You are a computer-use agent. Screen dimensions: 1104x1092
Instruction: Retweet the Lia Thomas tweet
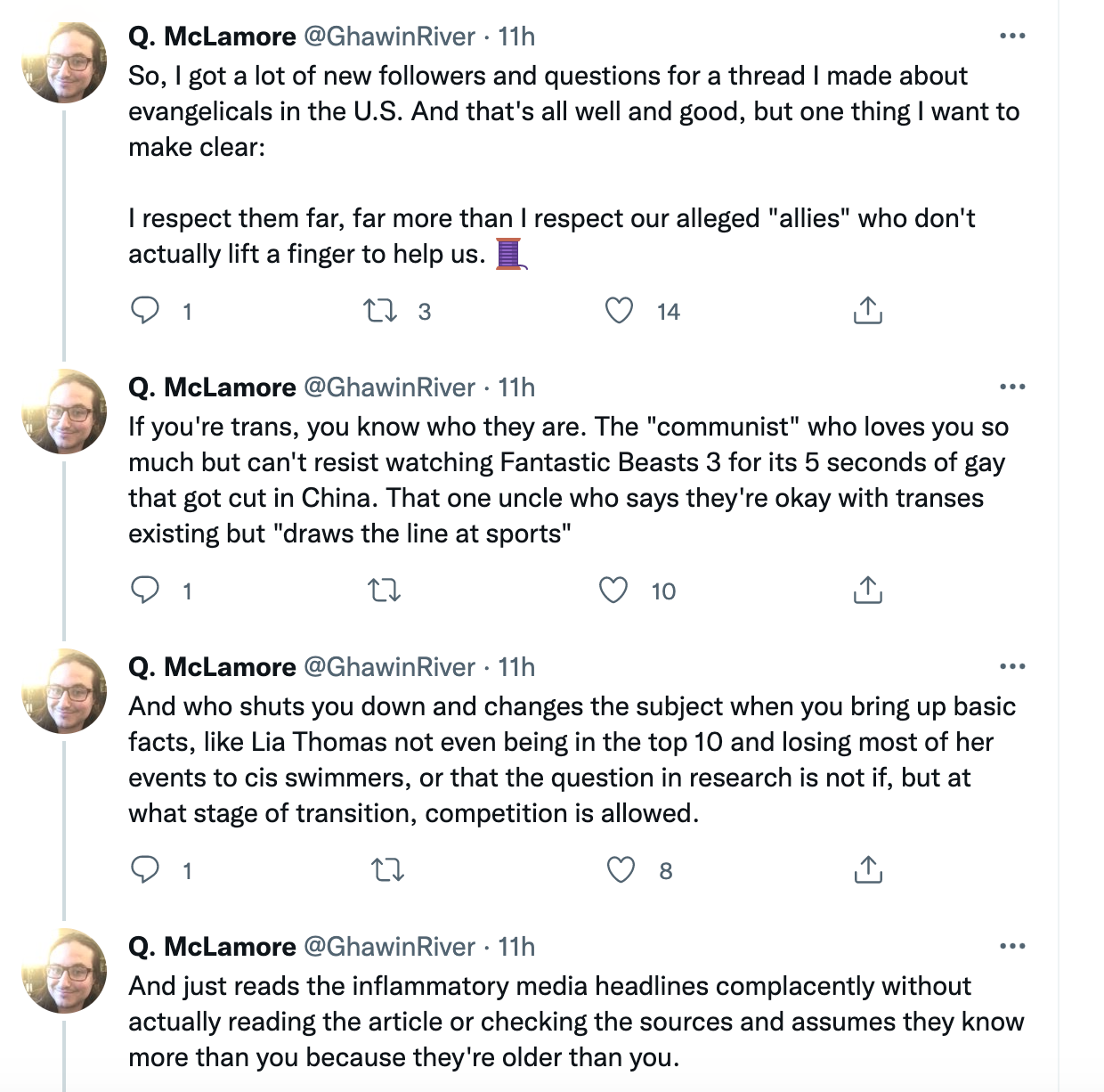[387, 869]
